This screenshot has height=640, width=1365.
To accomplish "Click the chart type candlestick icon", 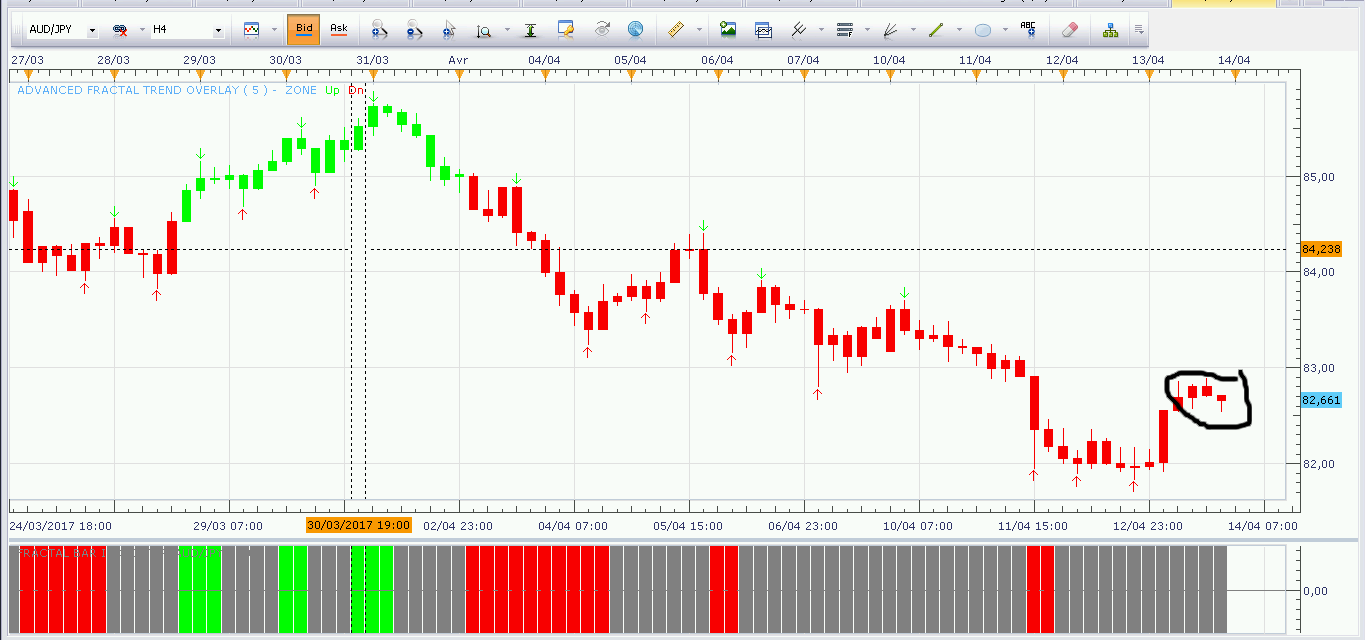I will click(x=251, y=30).
